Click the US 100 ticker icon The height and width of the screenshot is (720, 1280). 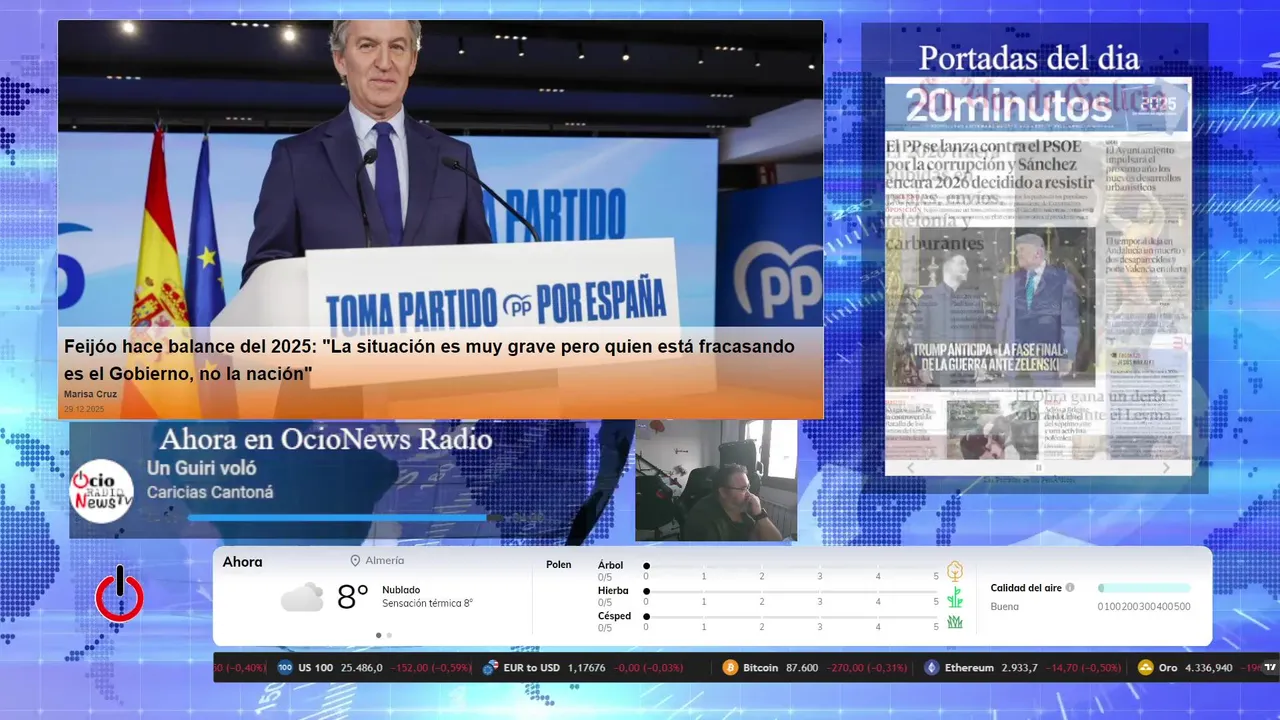pyautogui.click(x=285, y=668)
